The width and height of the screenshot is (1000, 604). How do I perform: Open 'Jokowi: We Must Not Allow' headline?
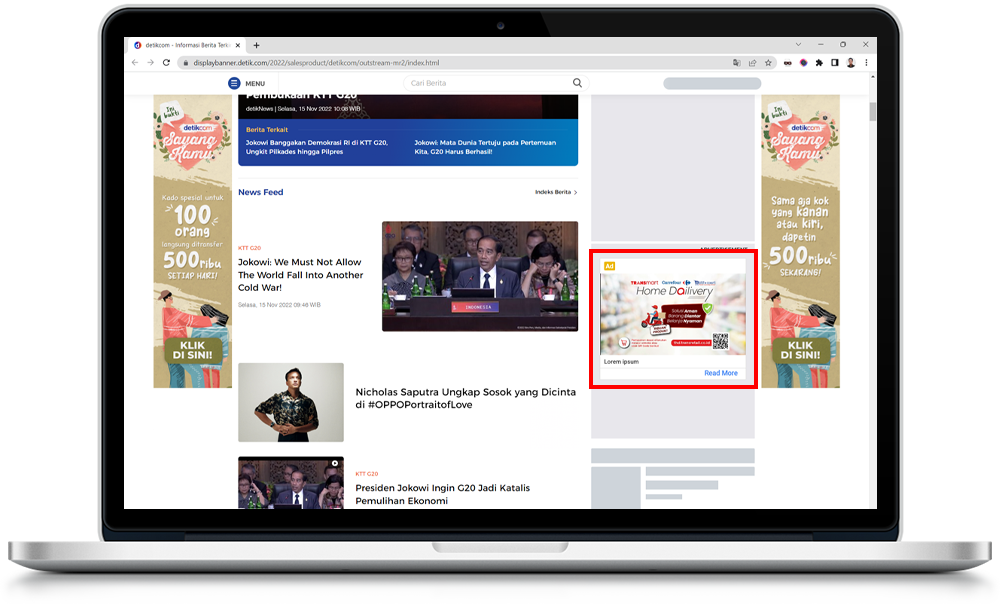coord(300,275)
